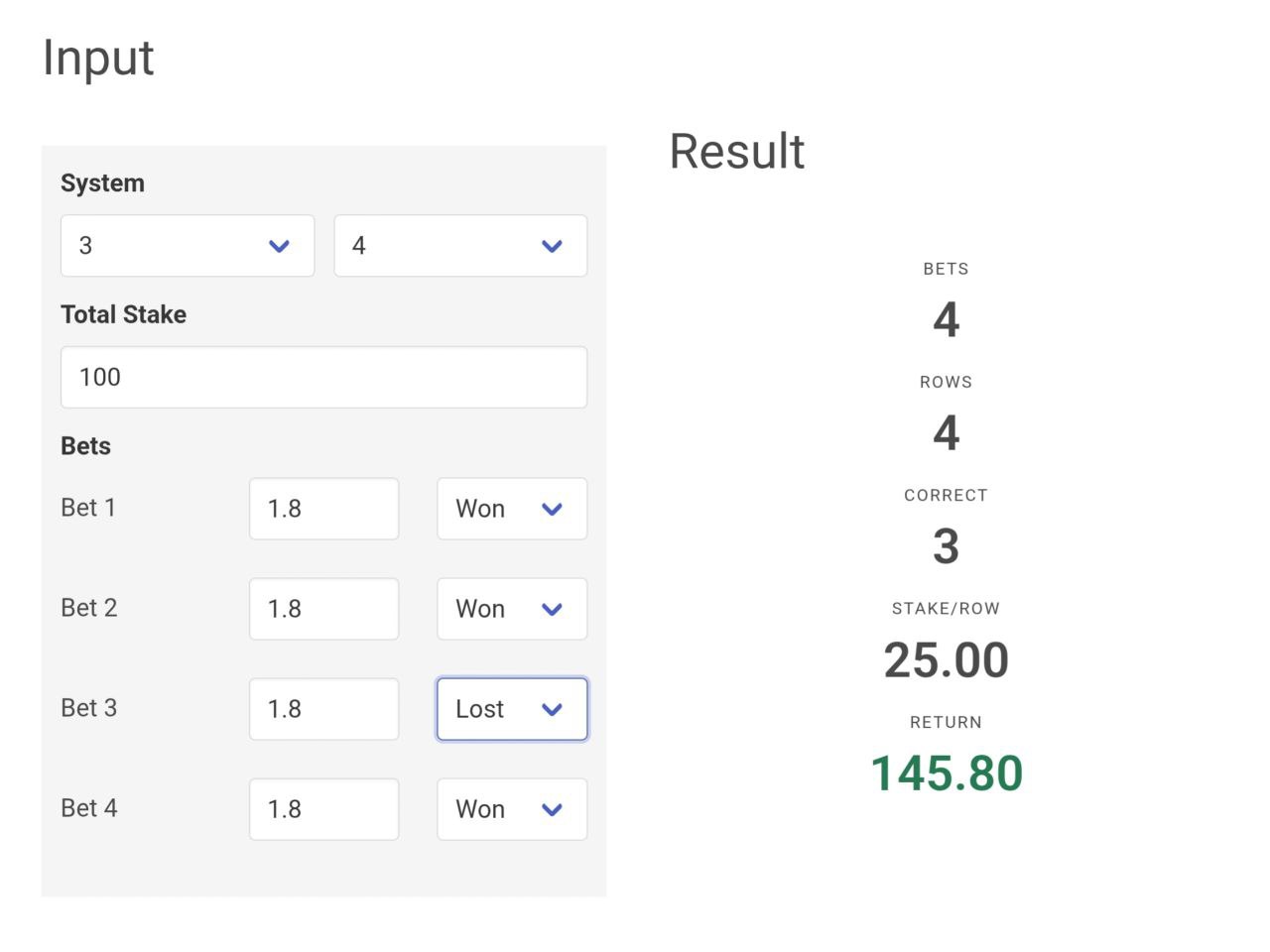Click the chevron in second System select
Screen dimensions: 1270x952
point(553,246)
